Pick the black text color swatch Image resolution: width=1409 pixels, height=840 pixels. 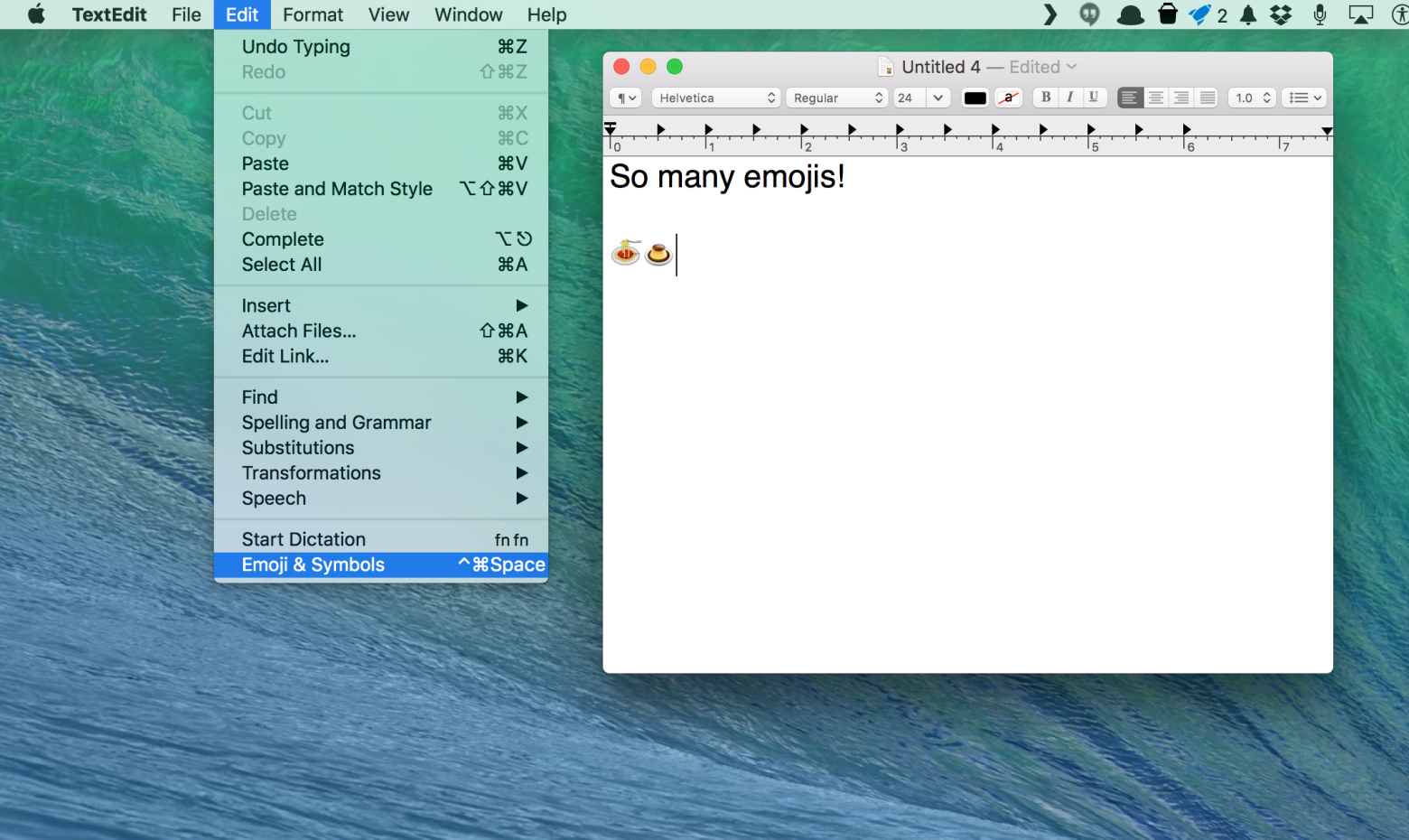pos(975,98)
